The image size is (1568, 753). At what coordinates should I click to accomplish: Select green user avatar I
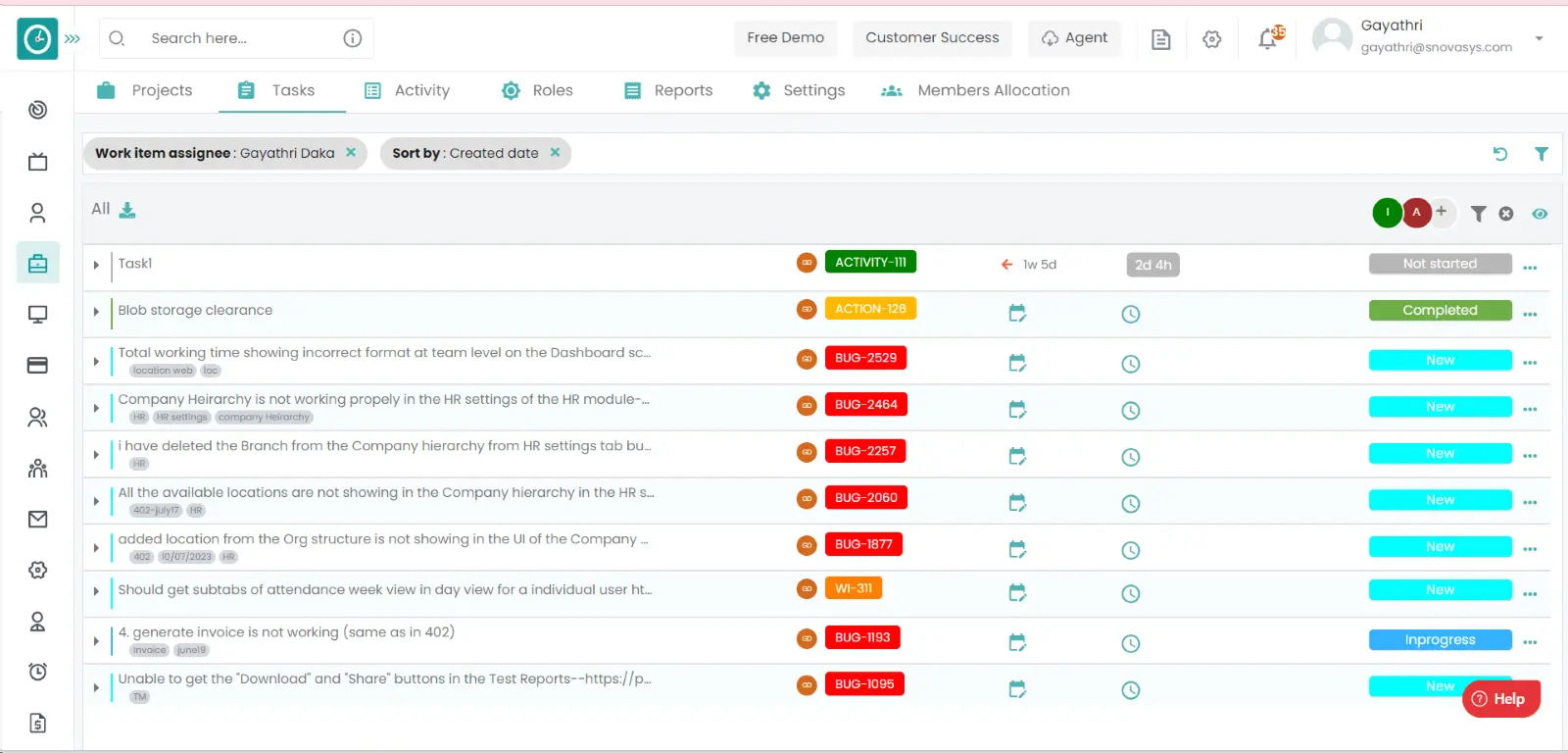coord(1388,213)
